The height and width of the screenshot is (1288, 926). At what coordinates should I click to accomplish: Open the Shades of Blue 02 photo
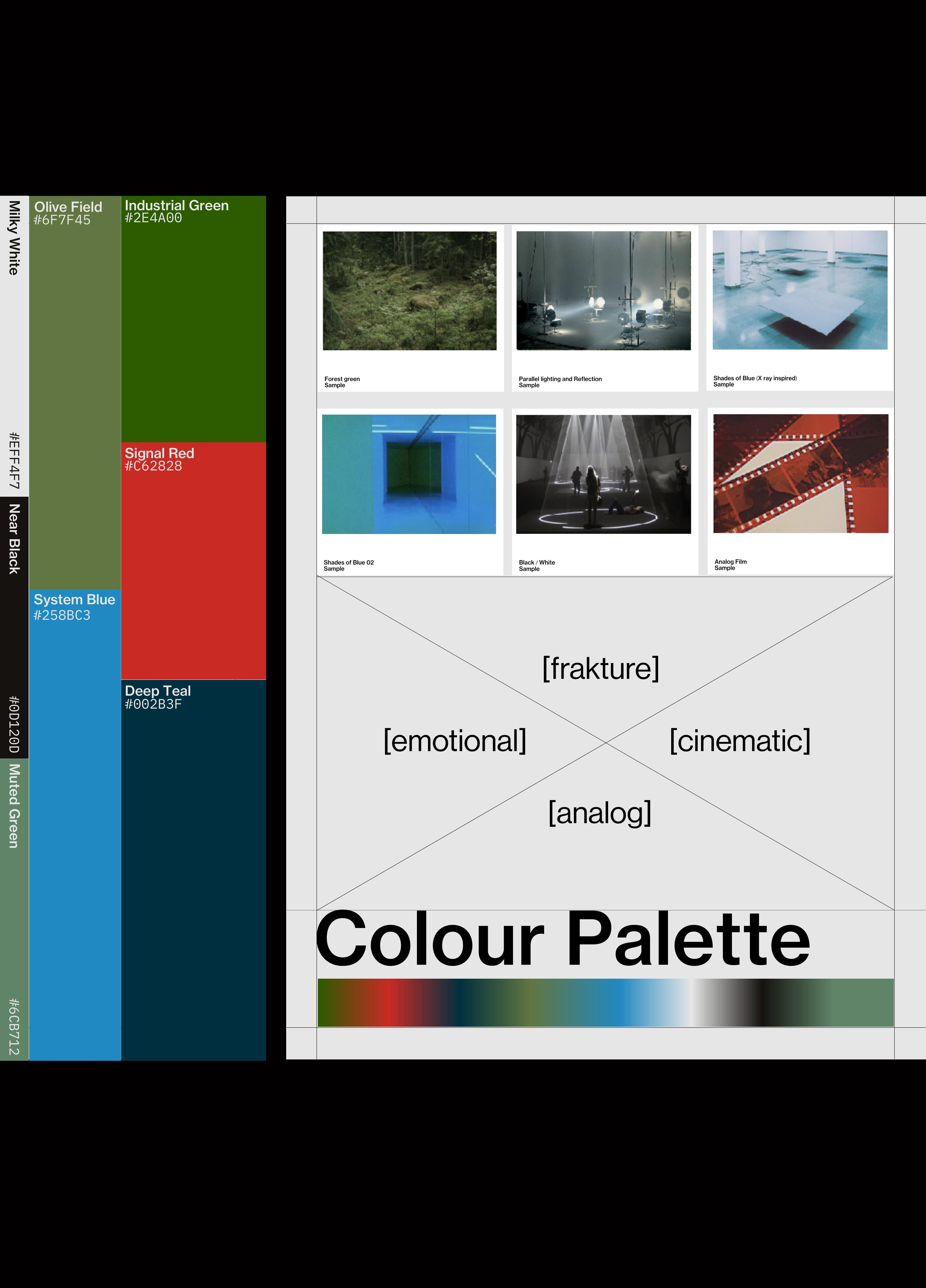point(409,474)
